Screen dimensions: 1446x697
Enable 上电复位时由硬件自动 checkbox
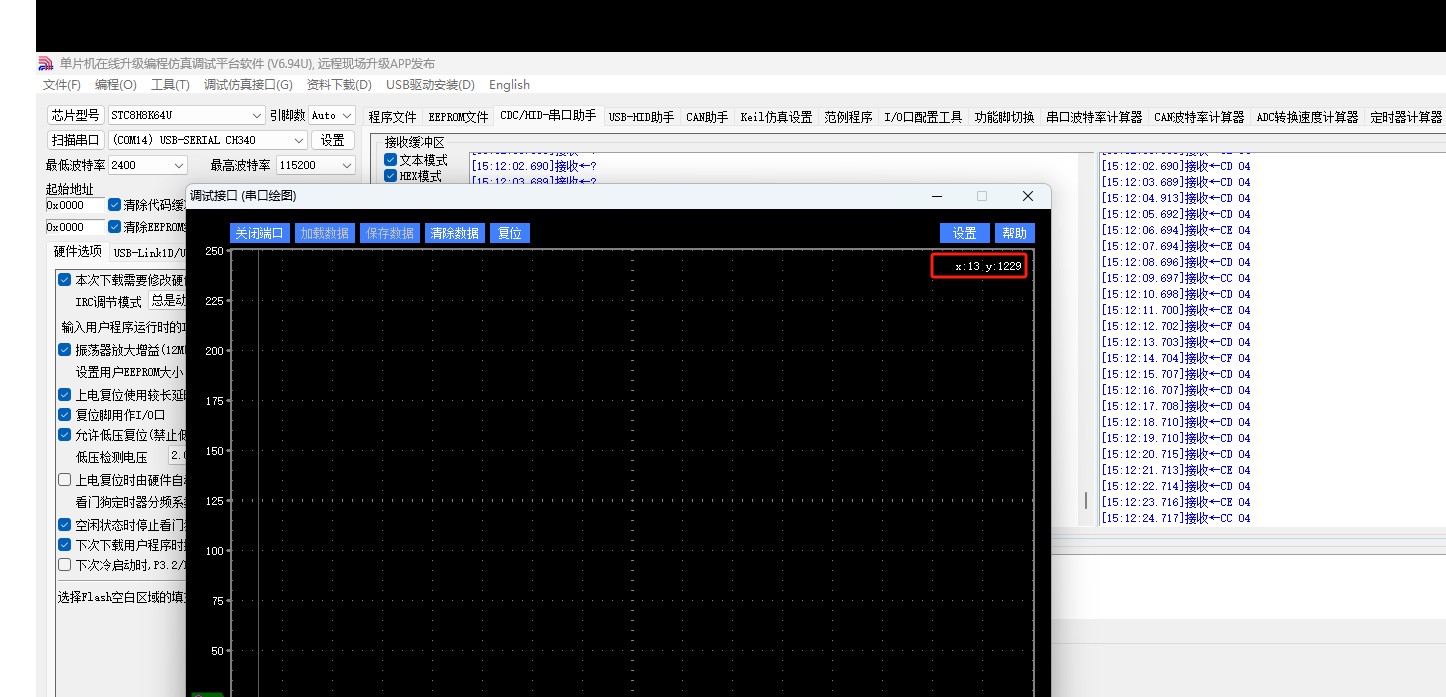click(65, 480)
